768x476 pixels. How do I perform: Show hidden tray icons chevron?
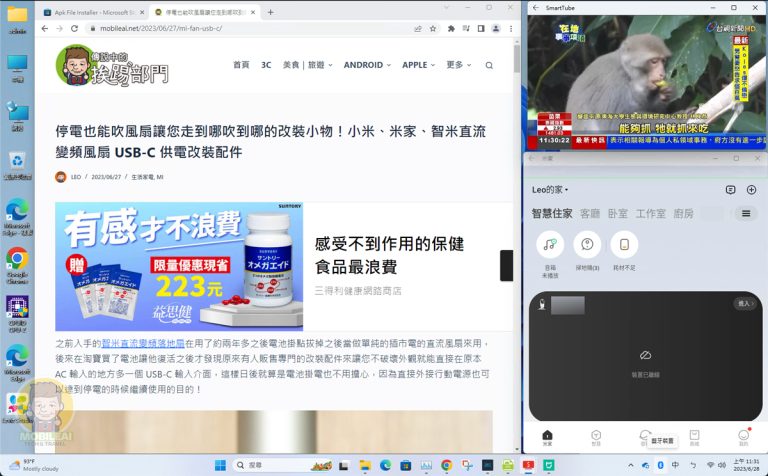pyautogui.click(x=630, y=465)
